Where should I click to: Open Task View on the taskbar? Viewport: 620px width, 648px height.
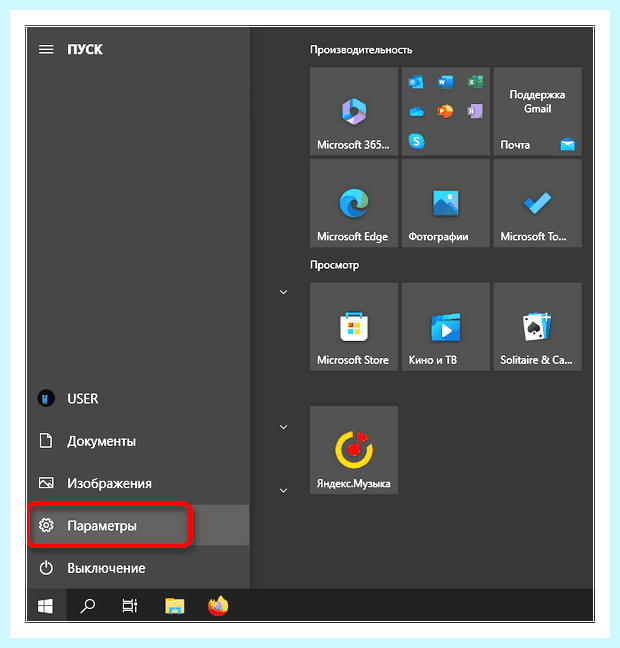tap(130, 606)
